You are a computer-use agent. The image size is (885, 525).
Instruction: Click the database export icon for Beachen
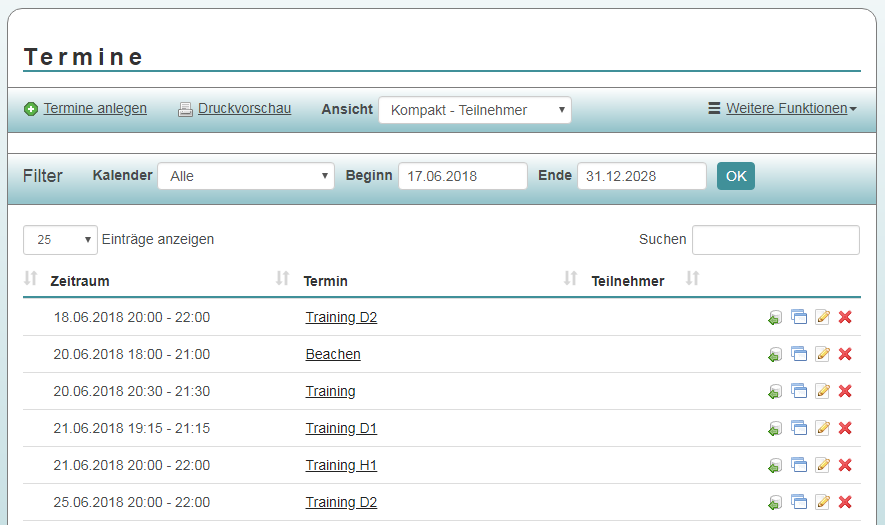(x=775, y=354)
